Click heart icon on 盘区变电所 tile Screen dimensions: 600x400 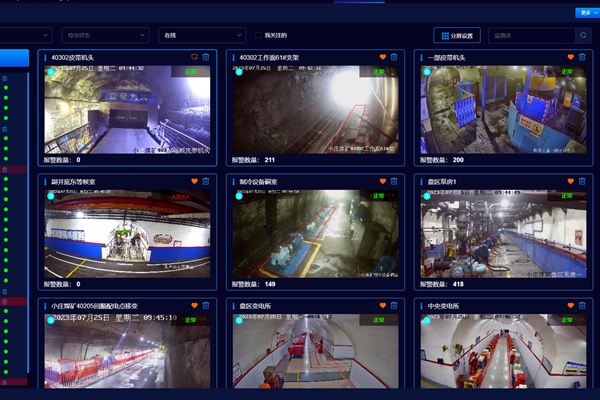pyautogui.click(x=383, y=305)
